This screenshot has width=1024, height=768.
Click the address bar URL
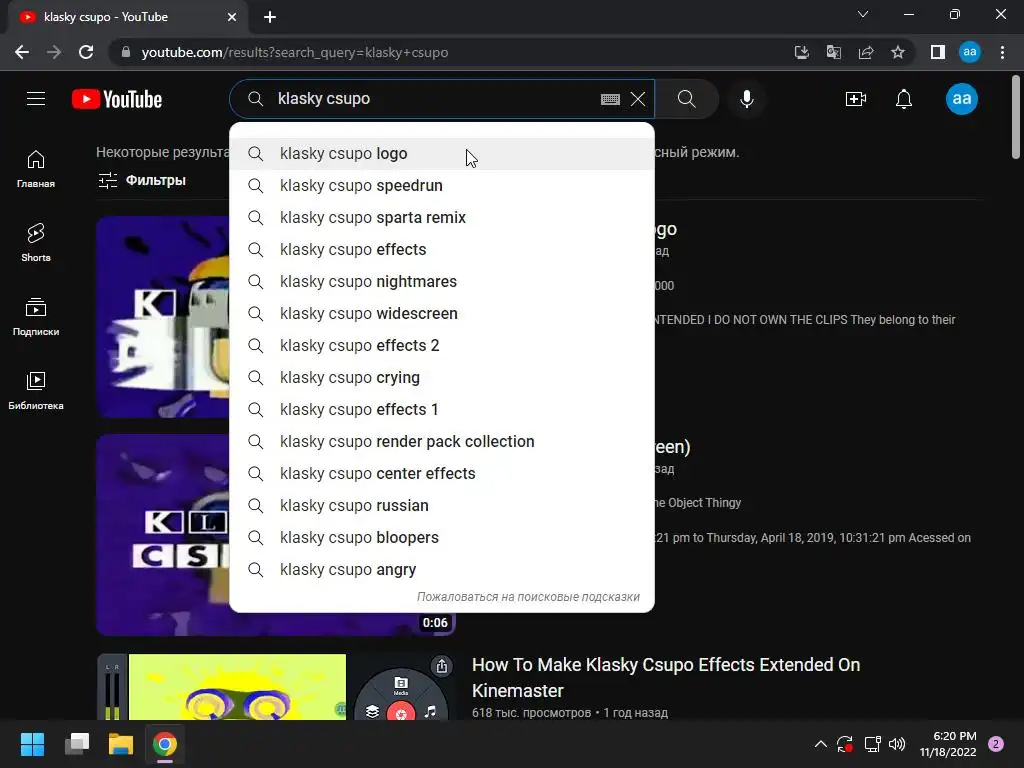295,52
